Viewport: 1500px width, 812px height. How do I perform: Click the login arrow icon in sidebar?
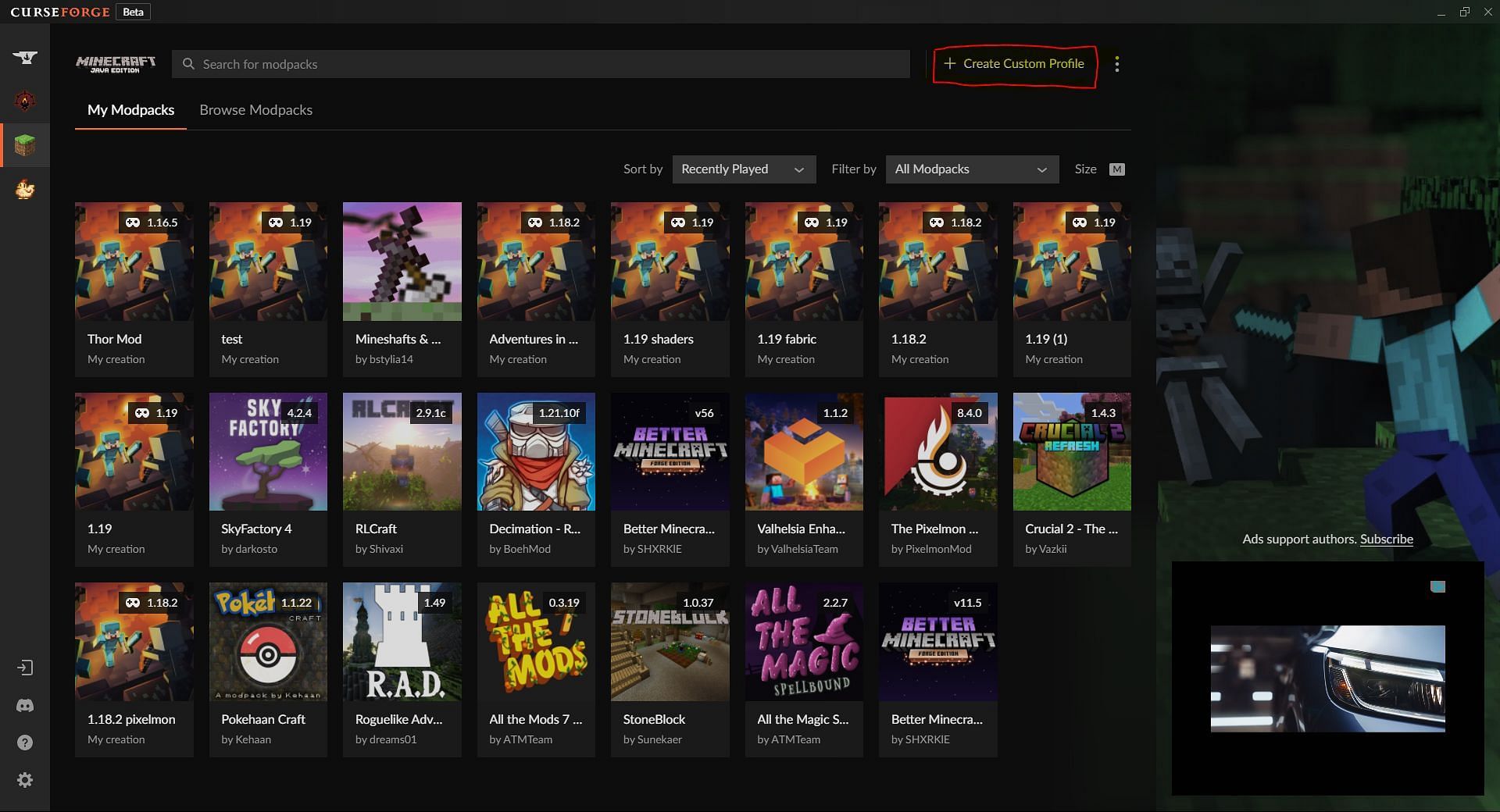(25, 668)
